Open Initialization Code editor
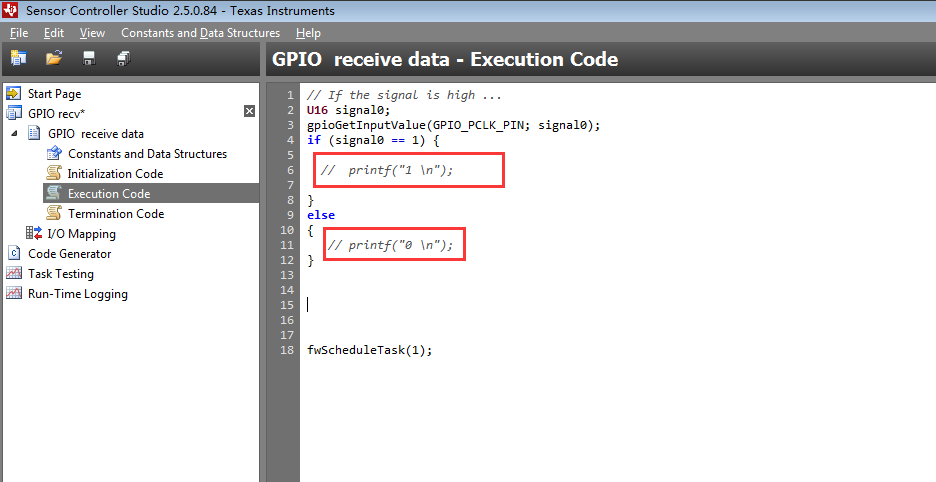This screenshot has height=482, width=936. click(x=115, y=174)
